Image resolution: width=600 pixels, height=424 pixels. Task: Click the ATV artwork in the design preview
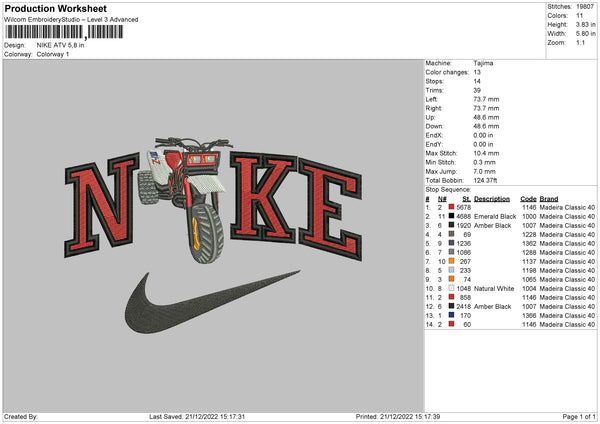(186, 200)
